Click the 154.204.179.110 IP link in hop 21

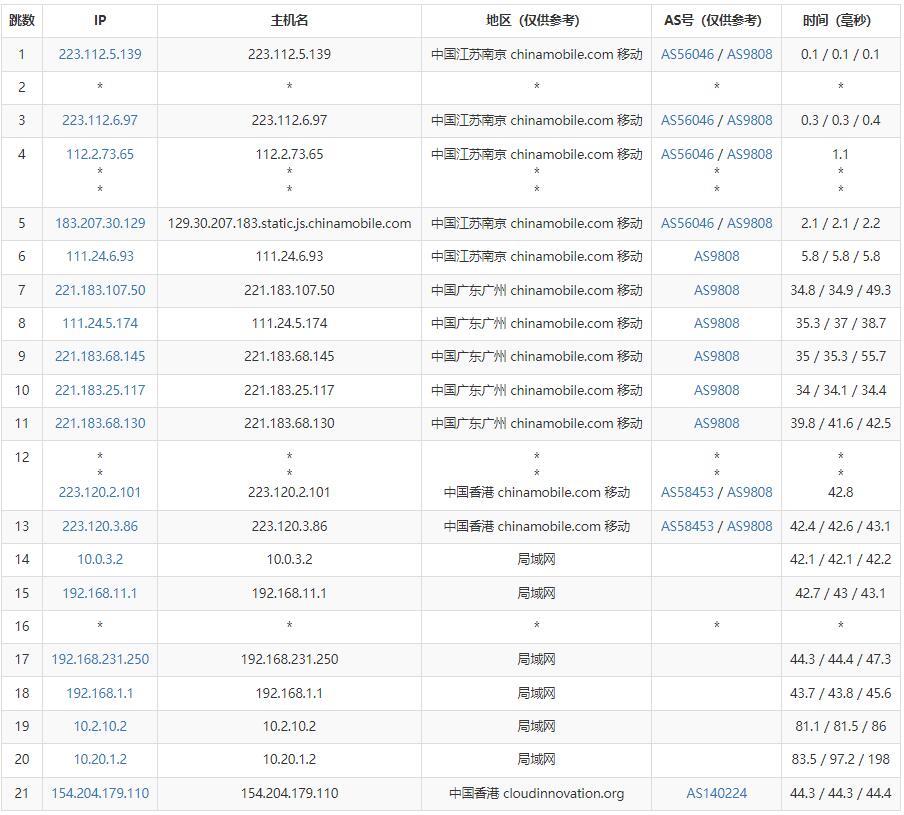100,793
